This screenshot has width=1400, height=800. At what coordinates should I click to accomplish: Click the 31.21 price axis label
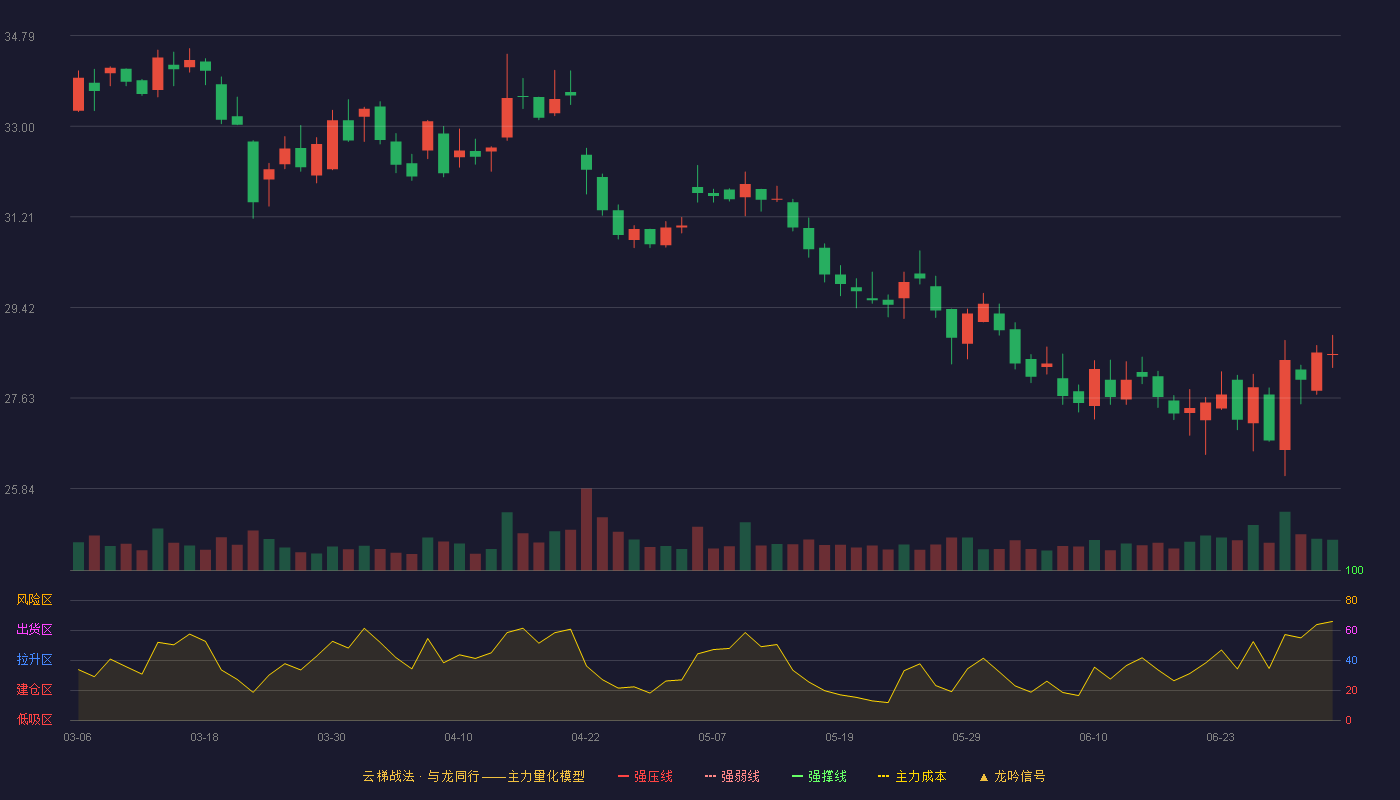pos(19,218)
